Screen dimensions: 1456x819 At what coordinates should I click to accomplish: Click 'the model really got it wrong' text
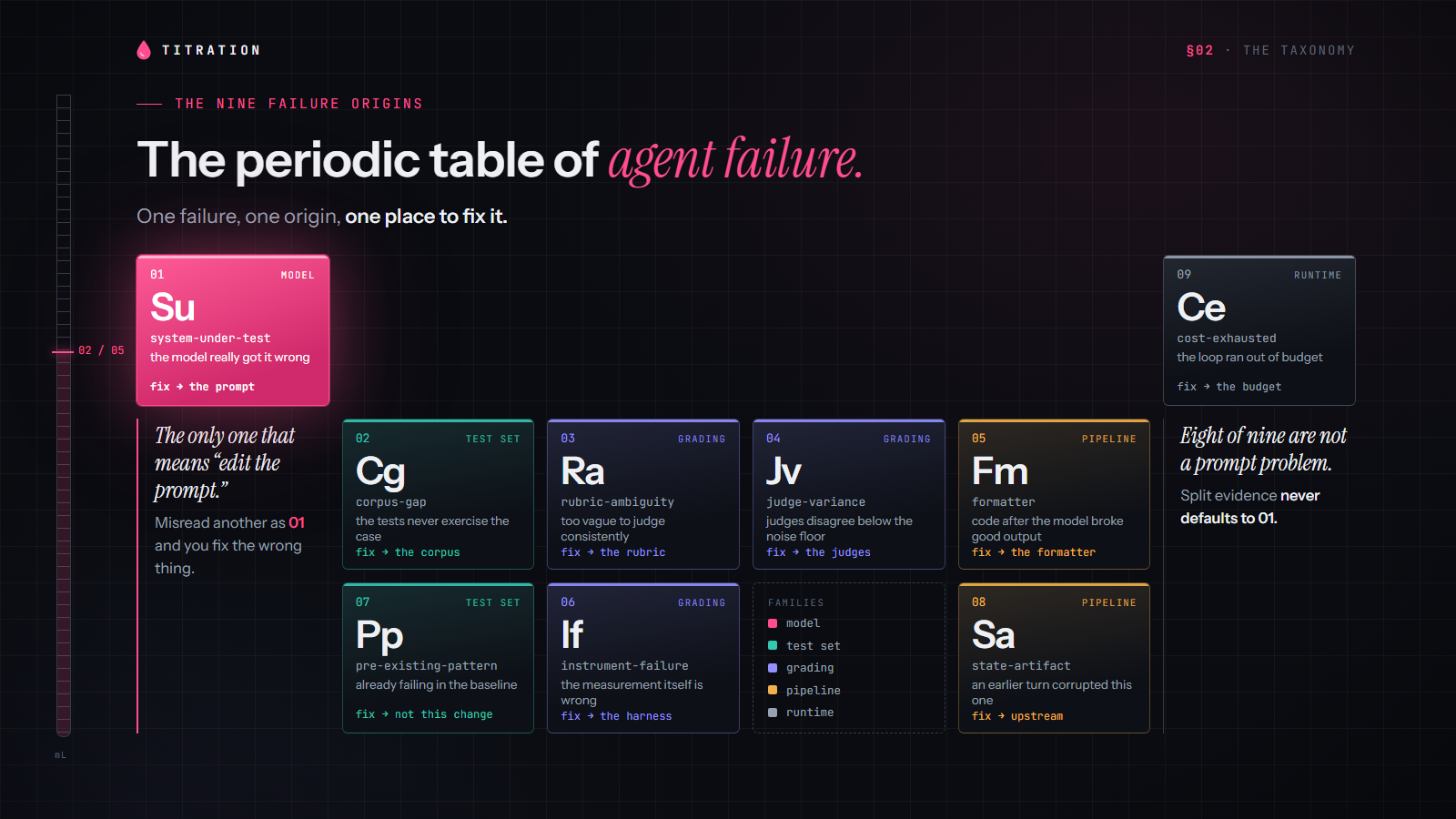230,358
